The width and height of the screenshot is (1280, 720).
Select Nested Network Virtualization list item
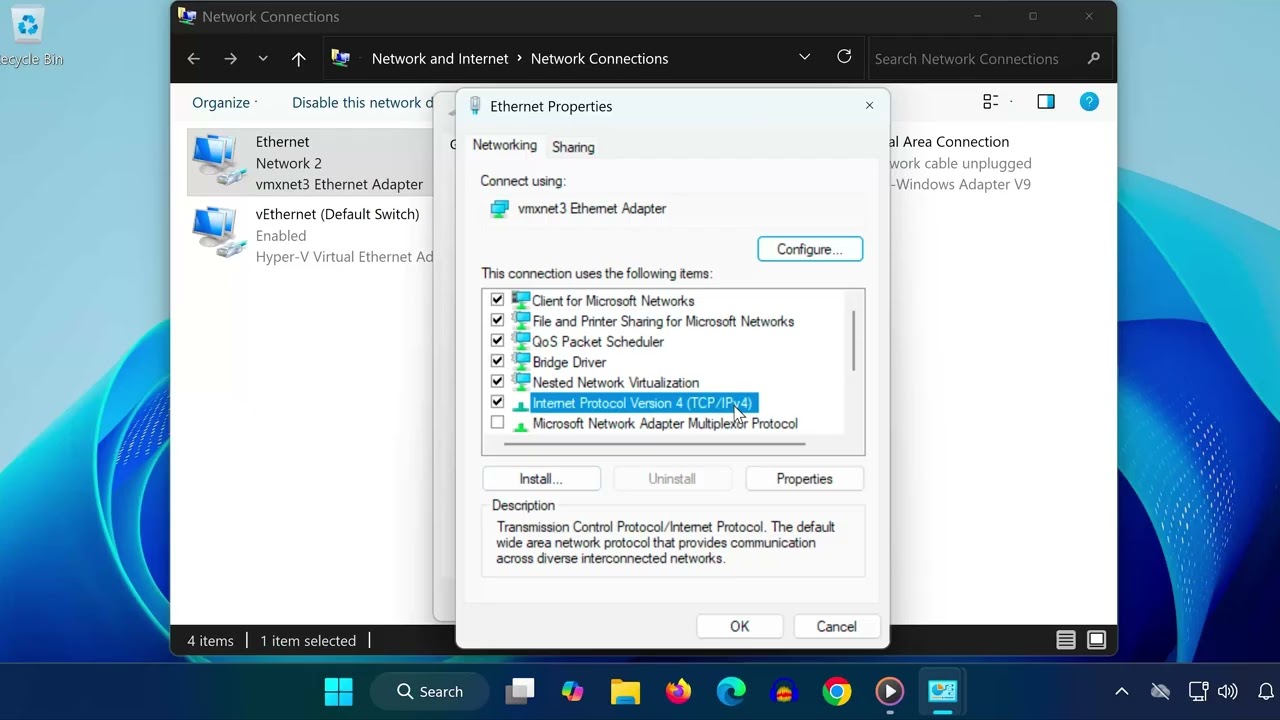(616, 383)
